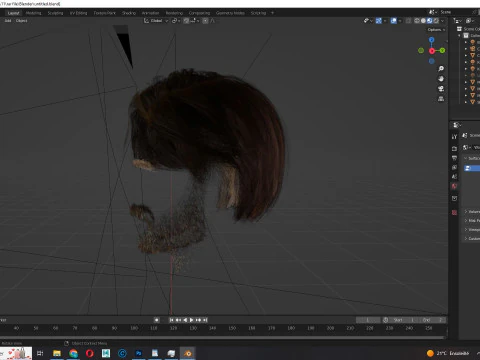Open the red World properties tab
Screen dimensions: 480x360
(454, 186)
